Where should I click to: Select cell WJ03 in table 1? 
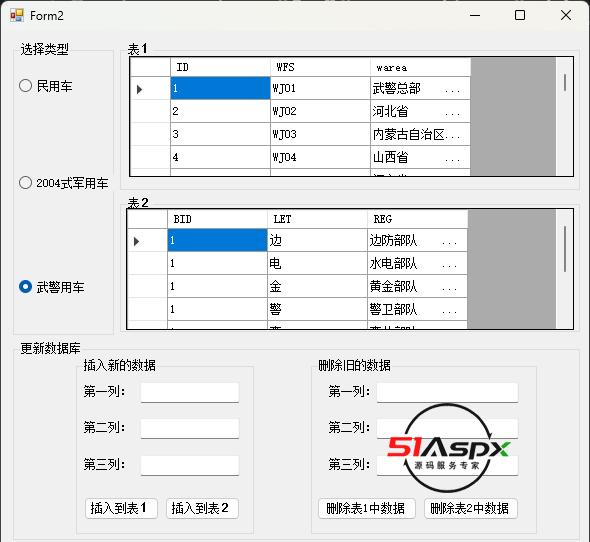[320, 134]
